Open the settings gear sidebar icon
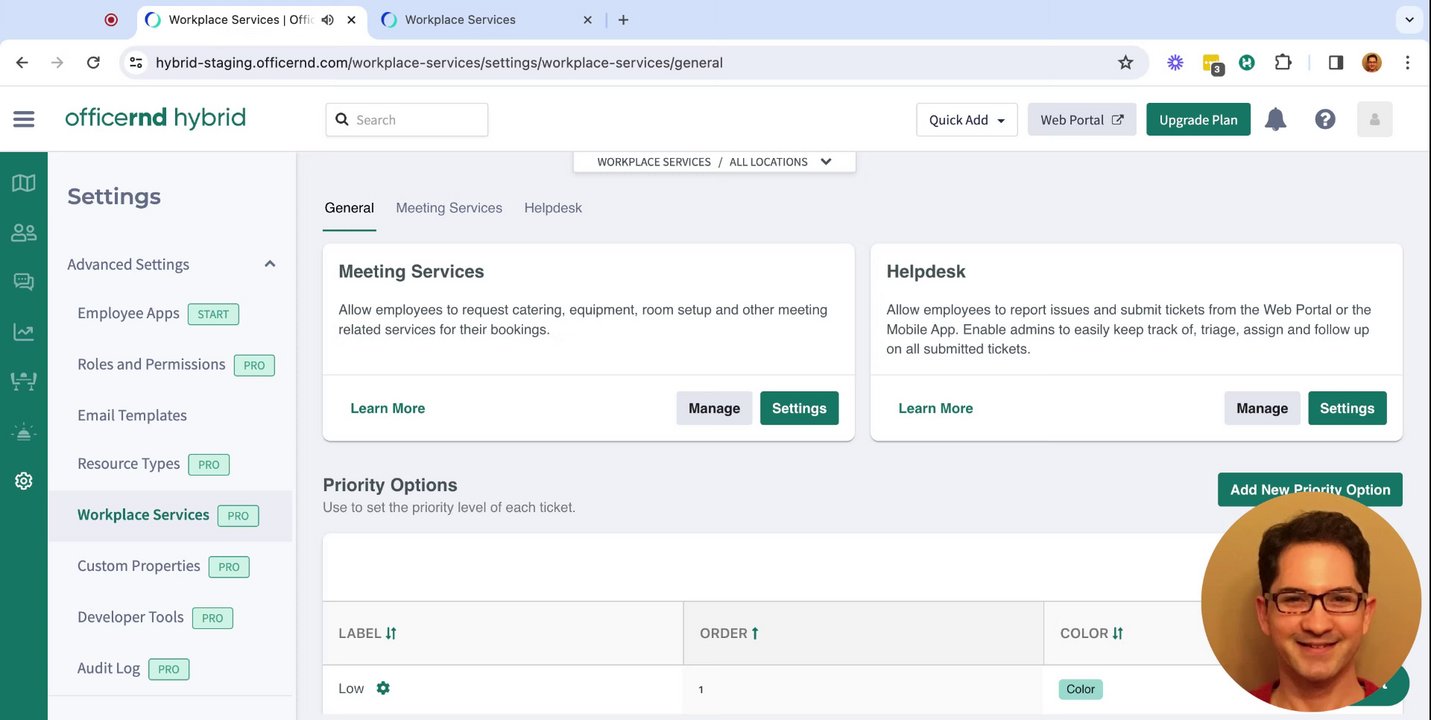The width and height of the screenshot is (1431, 720). (24, 481)
